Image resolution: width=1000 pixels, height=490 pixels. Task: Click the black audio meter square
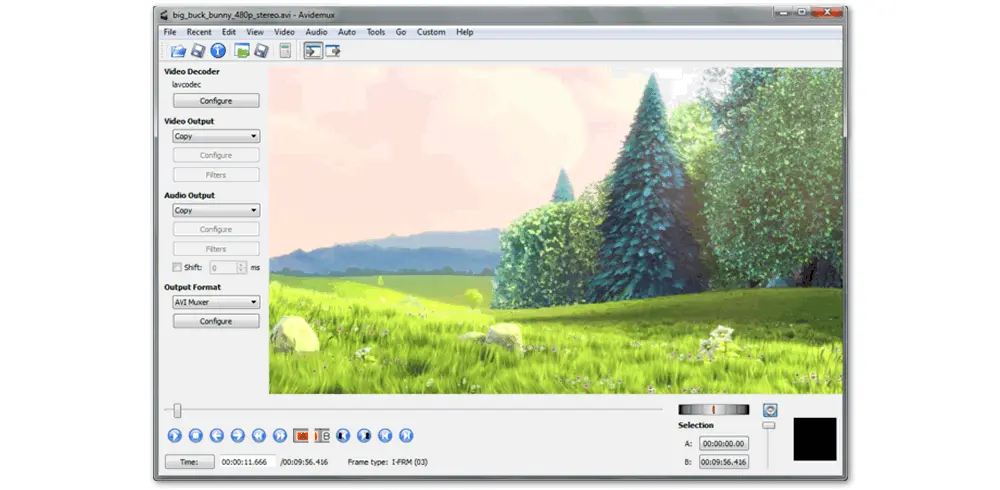pos(815,439)
